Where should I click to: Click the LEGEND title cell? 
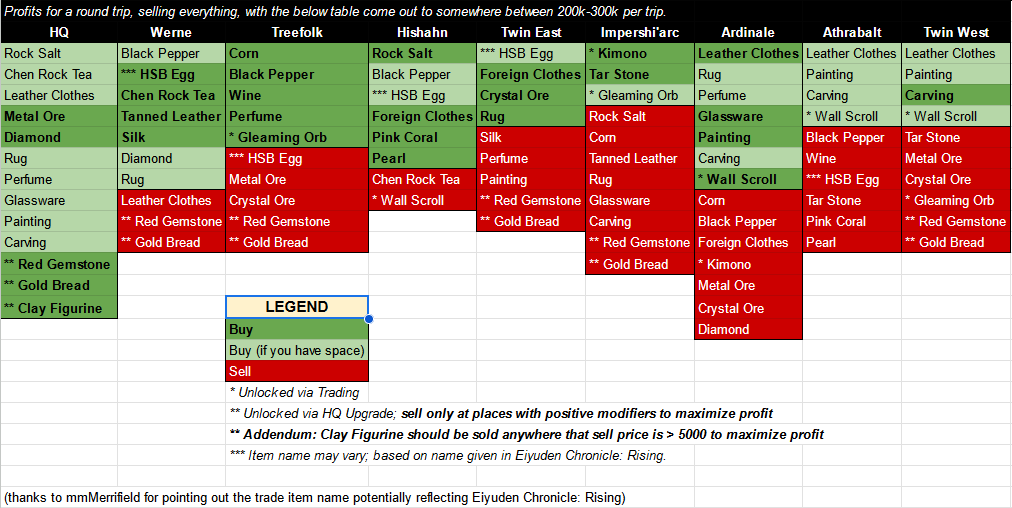click(296, 307)
